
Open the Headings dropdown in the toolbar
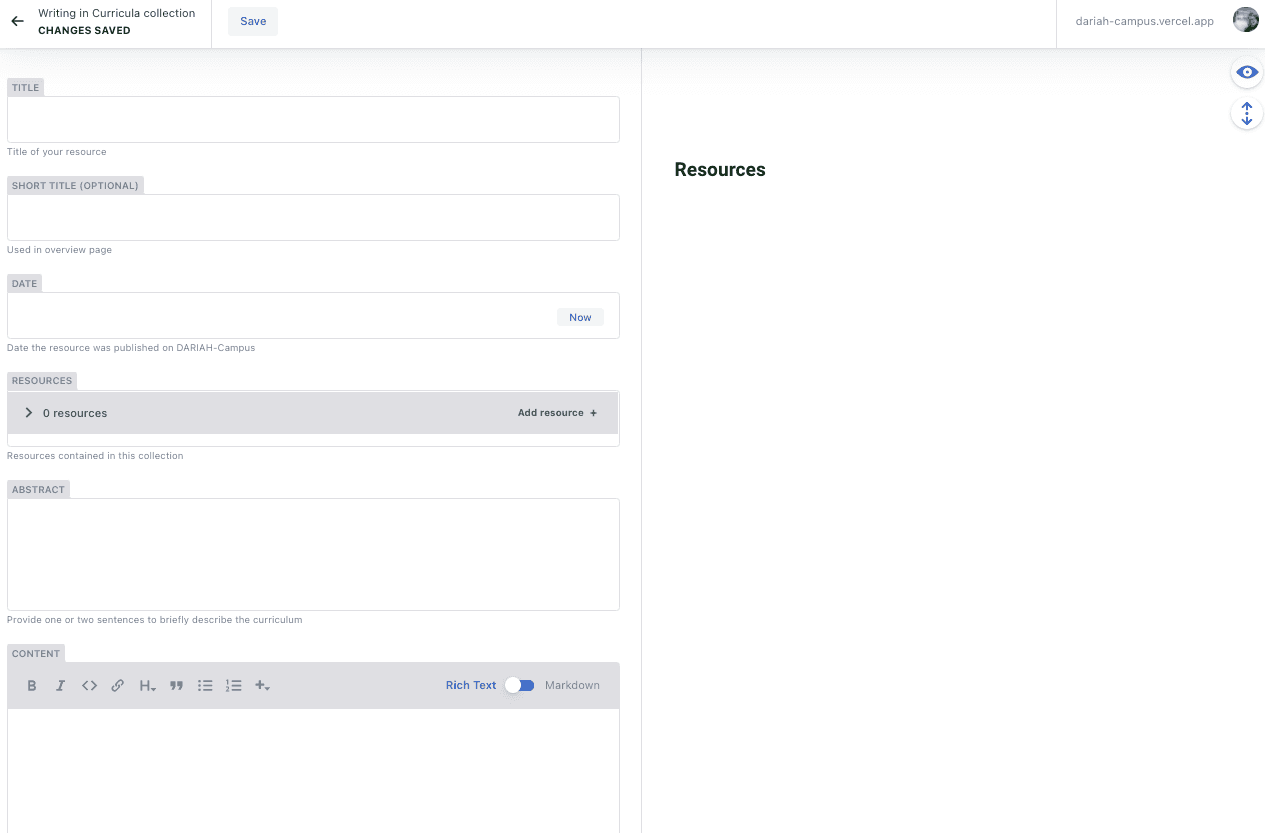click(147, 686)
